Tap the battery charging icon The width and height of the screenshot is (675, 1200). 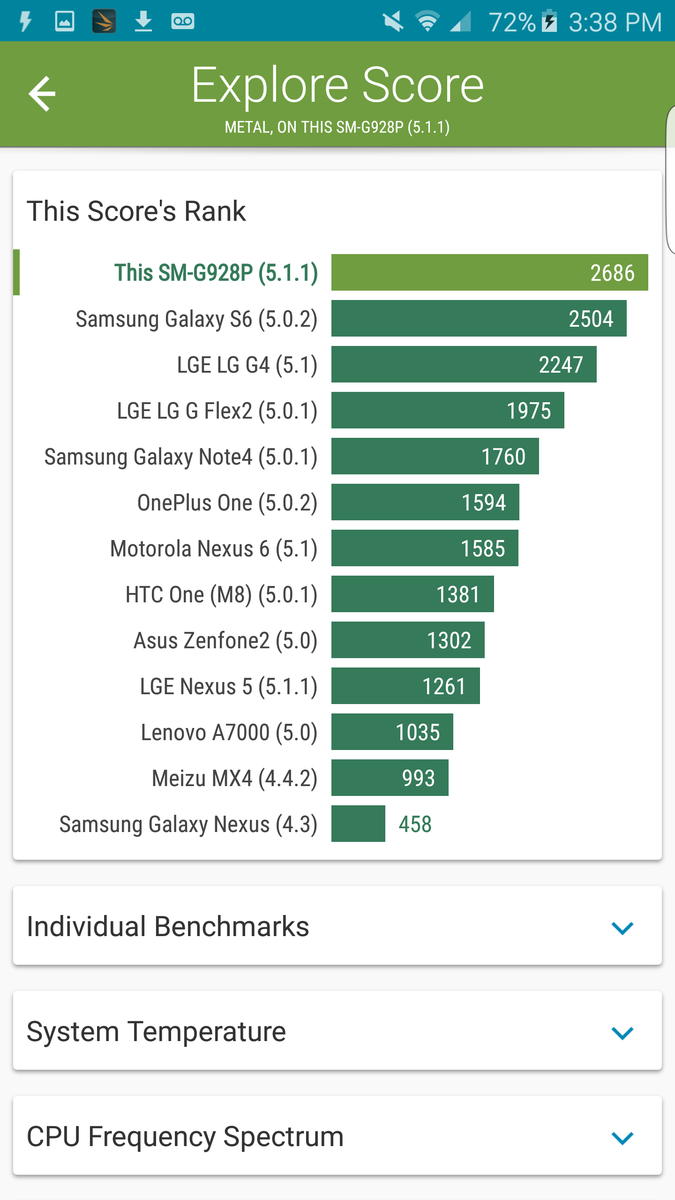[x=550, y=22]
